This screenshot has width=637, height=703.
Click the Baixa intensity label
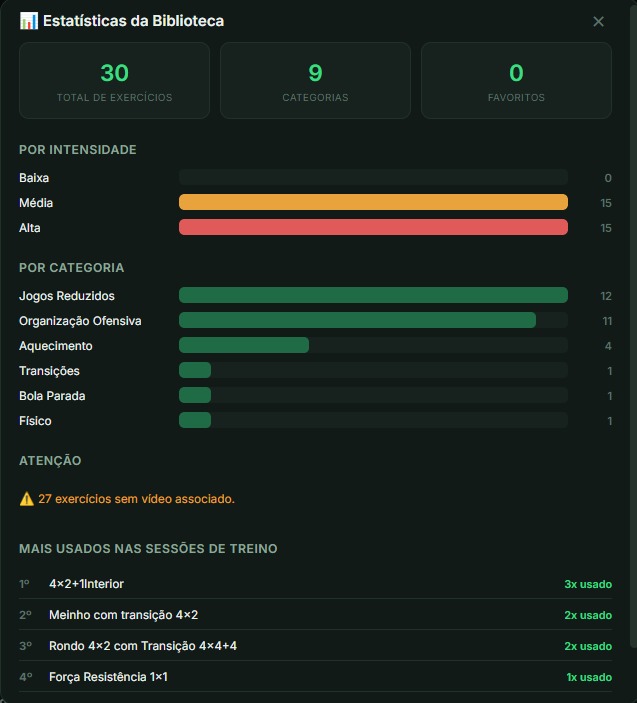pyautogui.click(x=34, y=178)
